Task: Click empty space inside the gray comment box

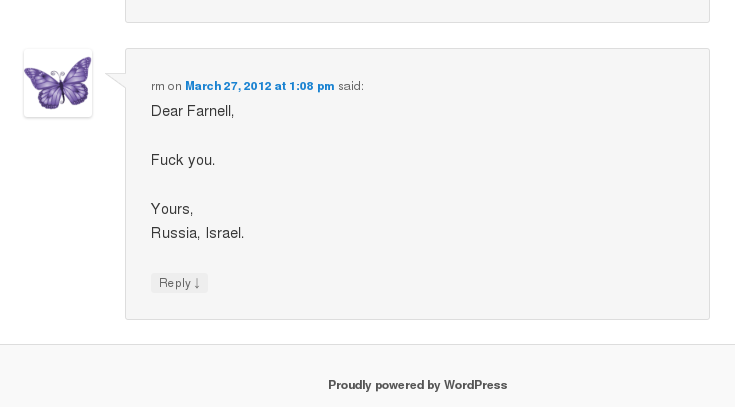Action: (x=500, y=200)
